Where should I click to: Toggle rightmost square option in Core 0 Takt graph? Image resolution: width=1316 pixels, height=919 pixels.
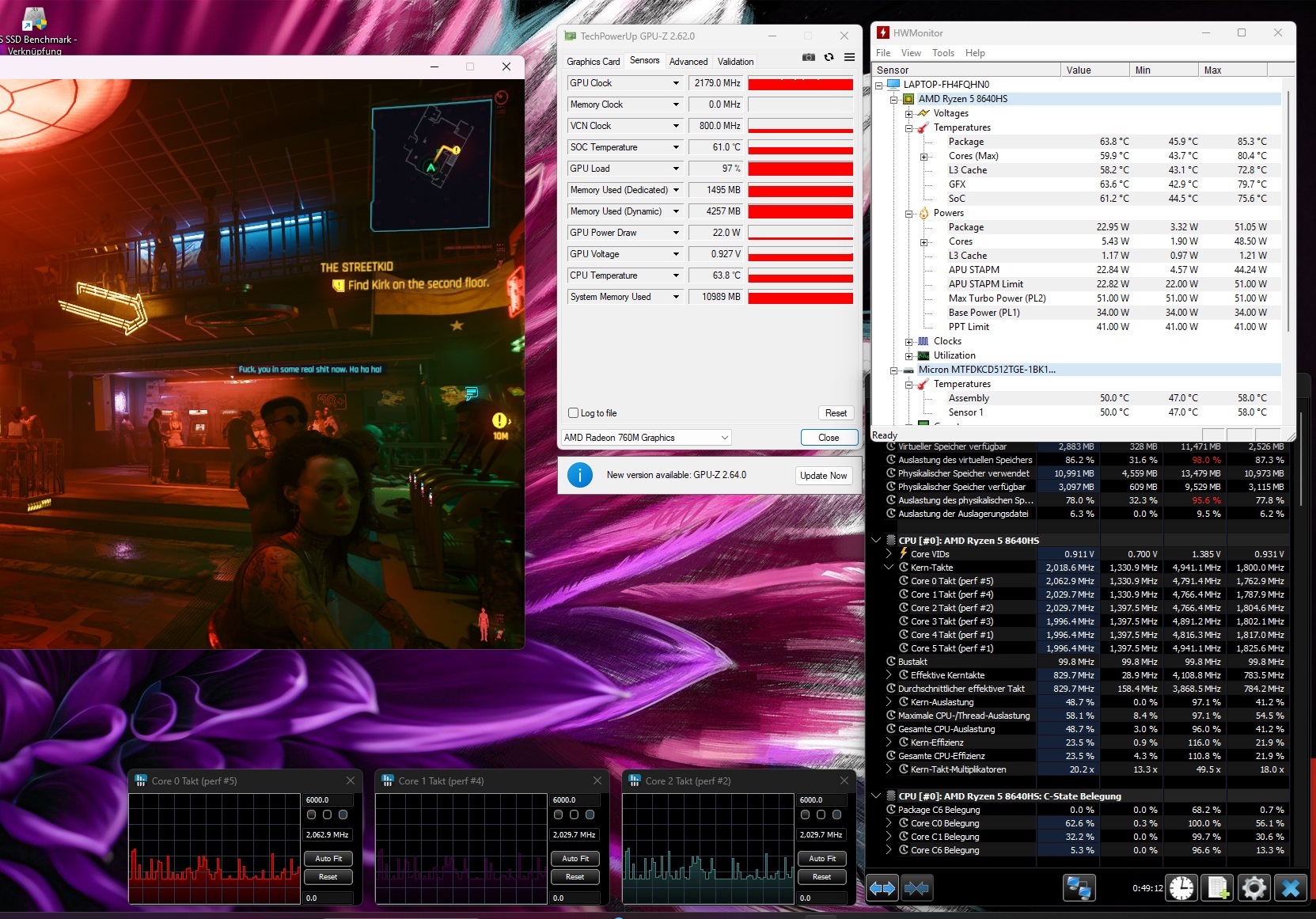pyautogui.click(x=343, y=815)
